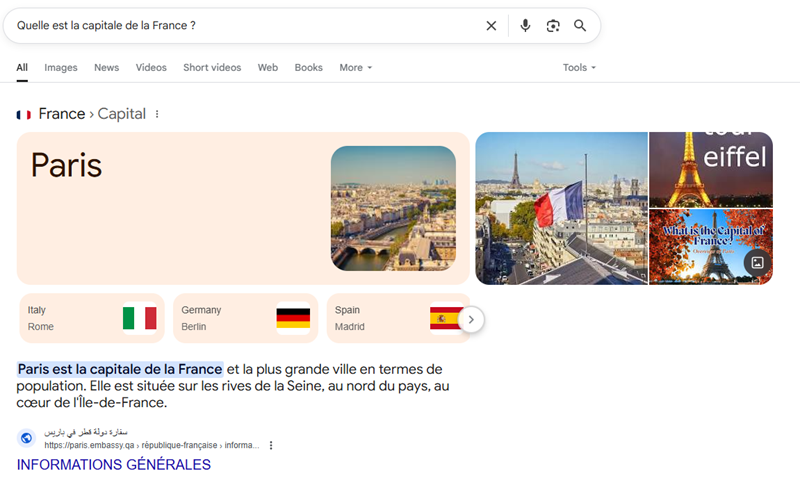Open the three-dot menu next to paris.embassy.qa result
The image size is (800, 478).
(271, 445)
